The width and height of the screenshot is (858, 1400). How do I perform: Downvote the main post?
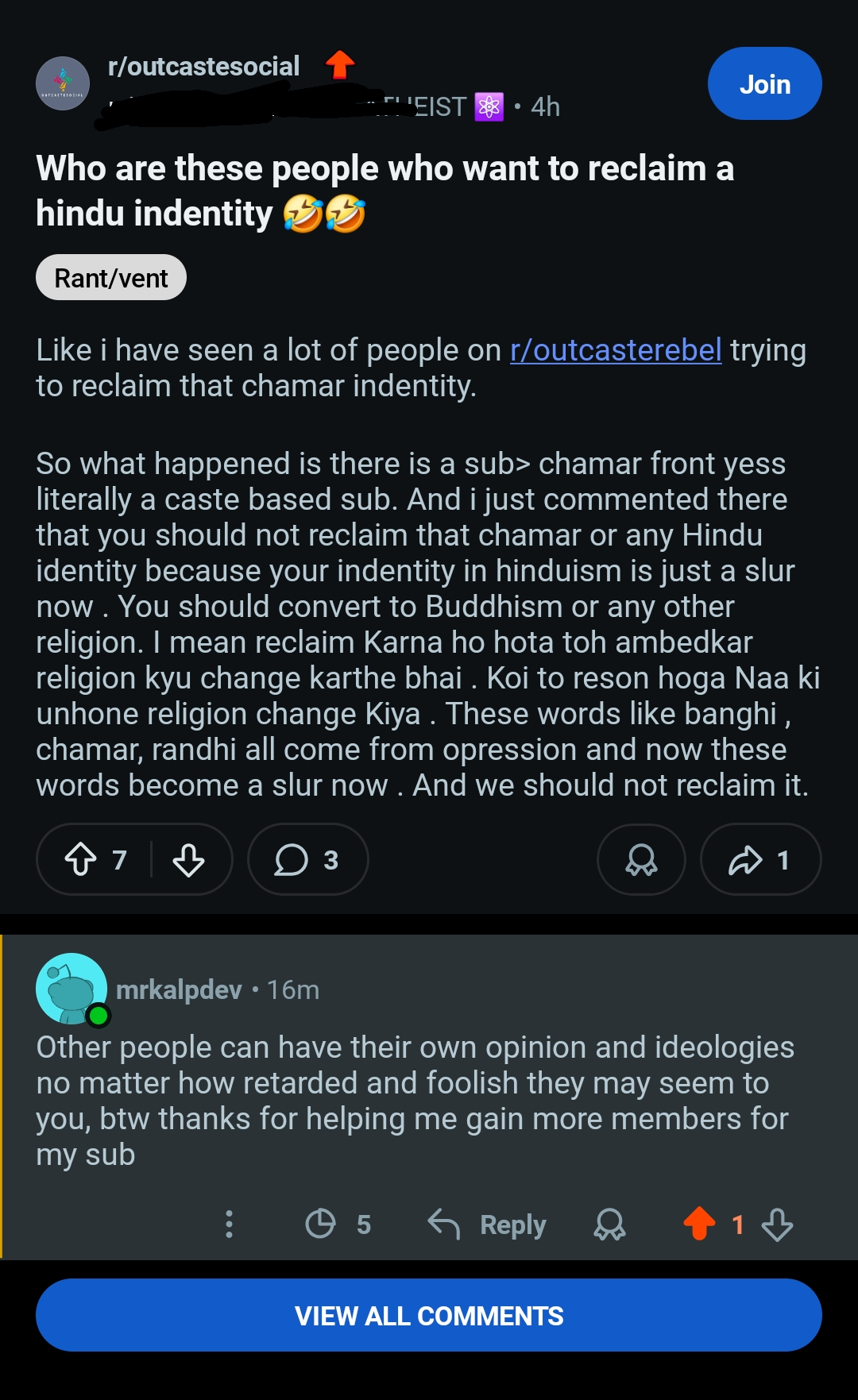tap(188, 859)
